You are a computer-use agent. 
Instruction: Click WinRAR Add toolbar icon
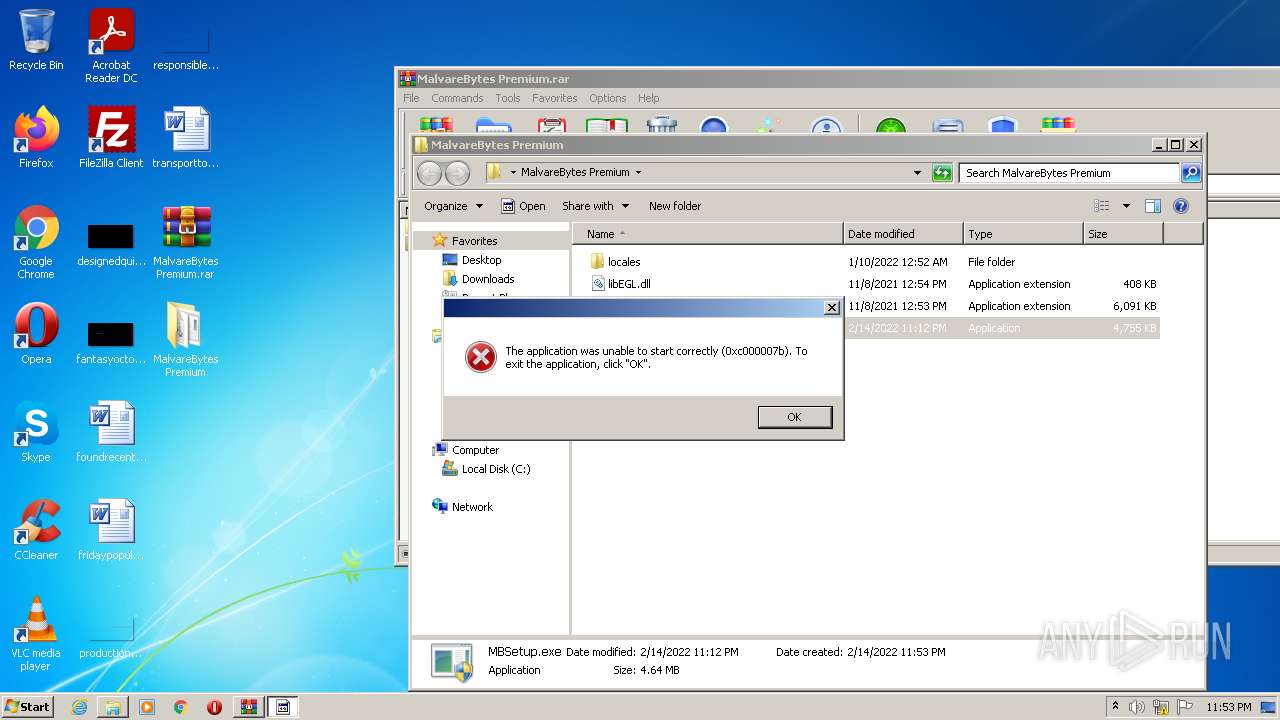[436, 125]
